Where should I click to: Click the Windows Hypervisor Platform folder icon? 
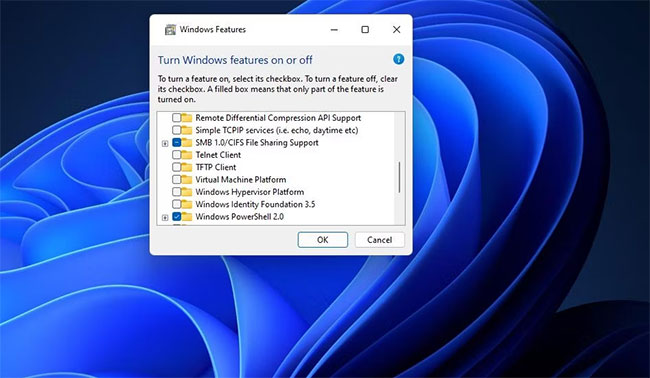pos(187,192)
